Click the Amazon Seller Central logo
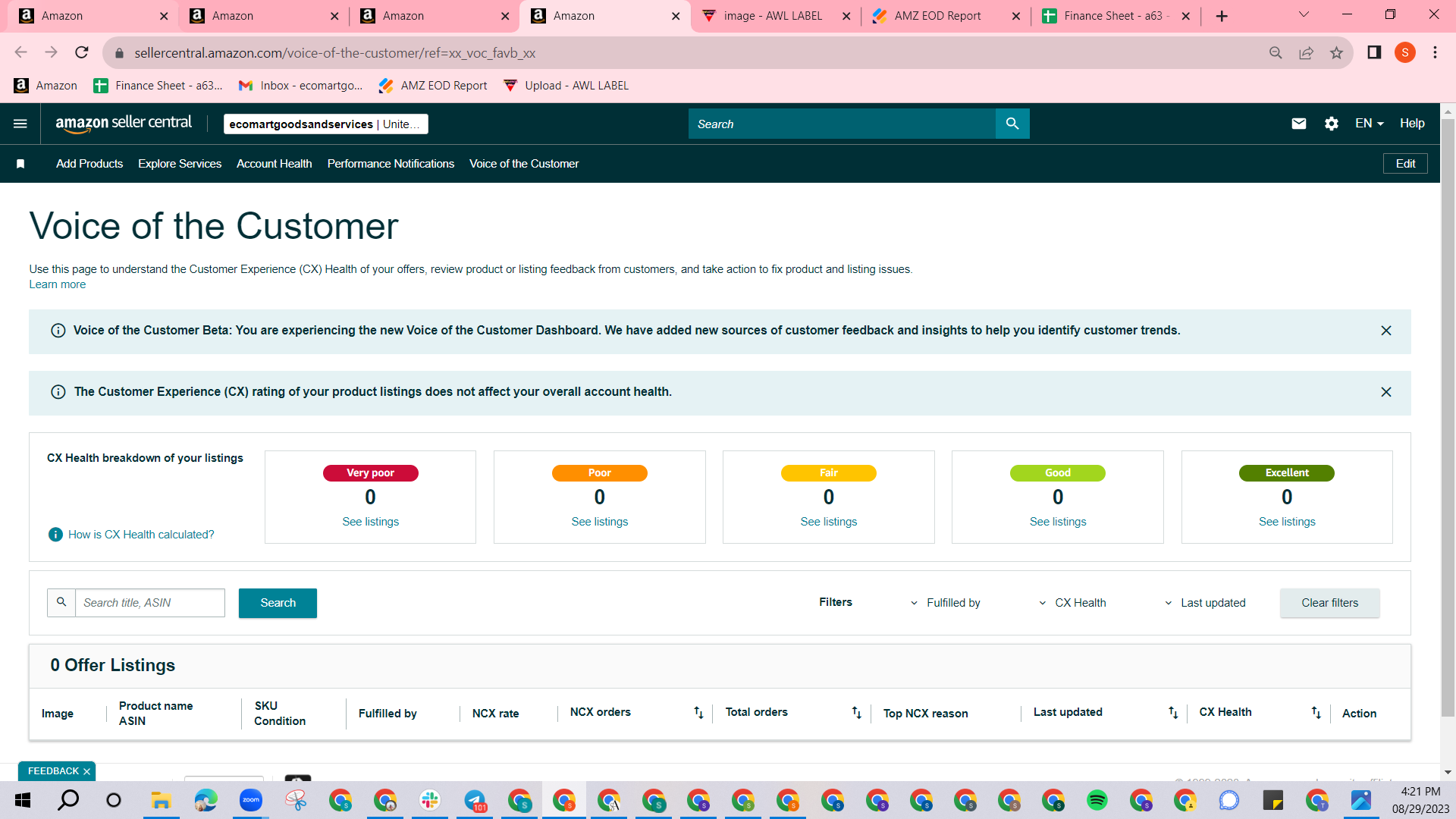Screen dimensions: 1456x819 (x=124, y=124)
